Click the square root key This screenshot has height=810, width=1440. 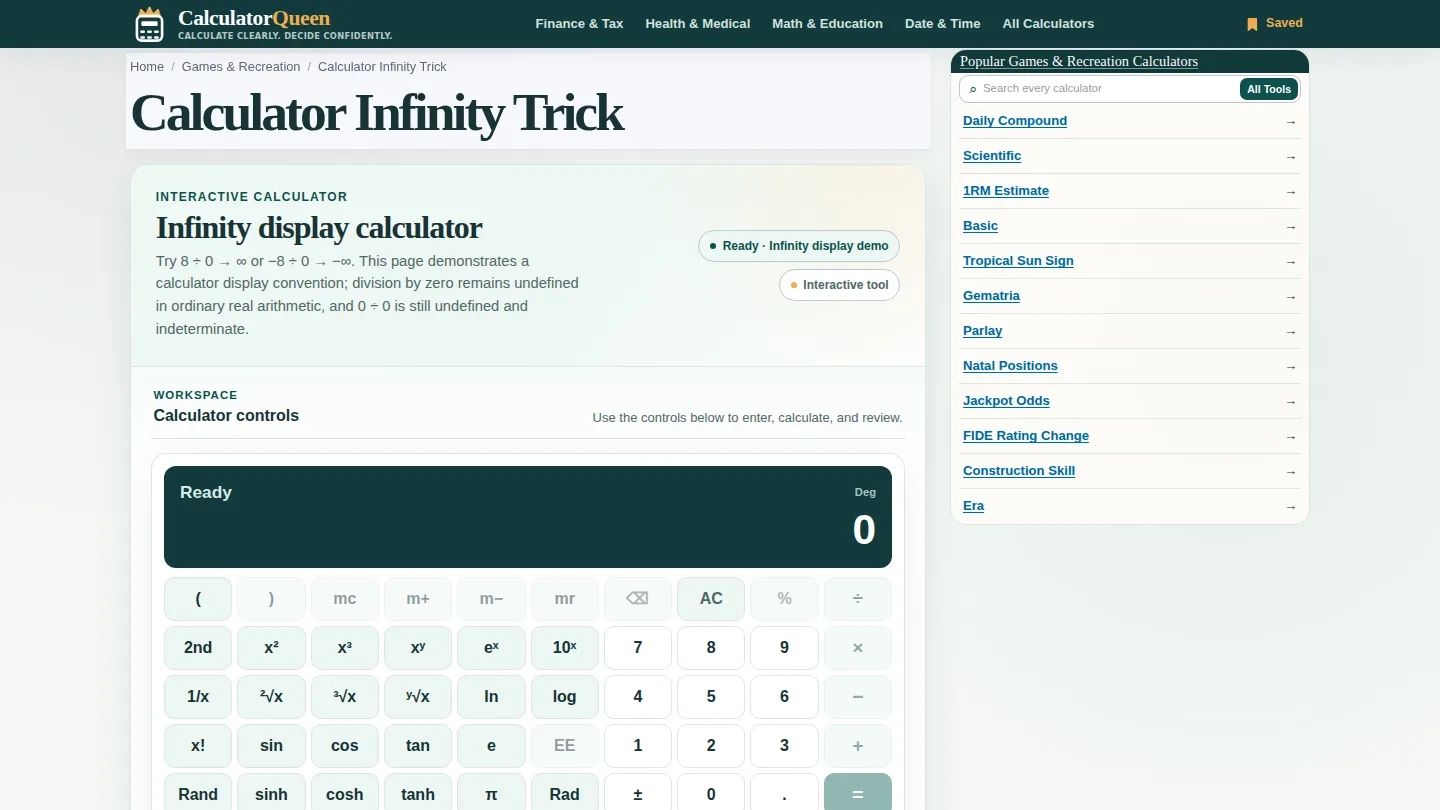pyautogui.click(x=271, y=697)
